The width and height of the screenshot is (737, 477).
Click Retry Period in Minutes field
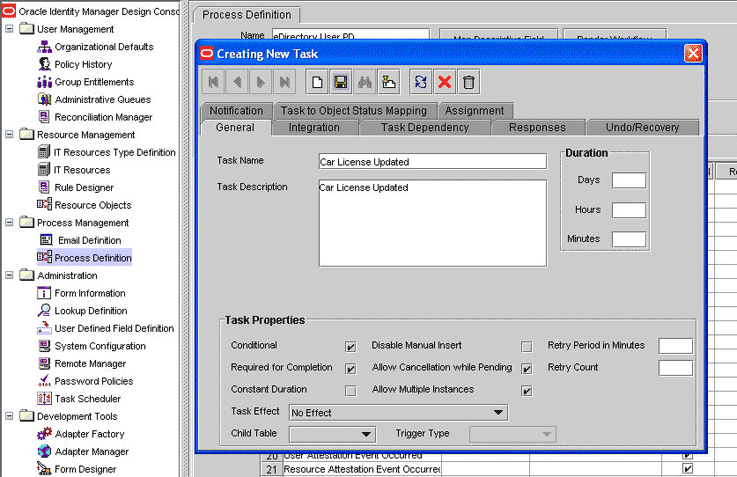click(675, 346)
